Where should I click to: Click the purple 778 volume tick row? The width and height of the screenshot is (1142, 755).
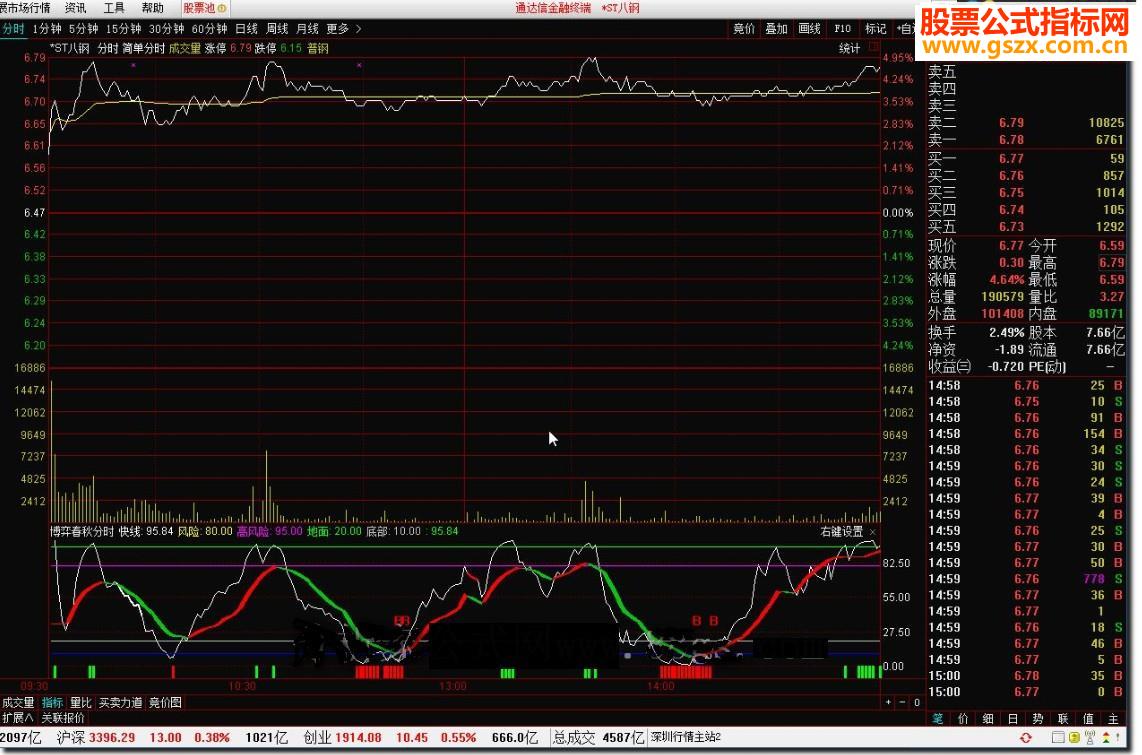tap(1026, 579)
